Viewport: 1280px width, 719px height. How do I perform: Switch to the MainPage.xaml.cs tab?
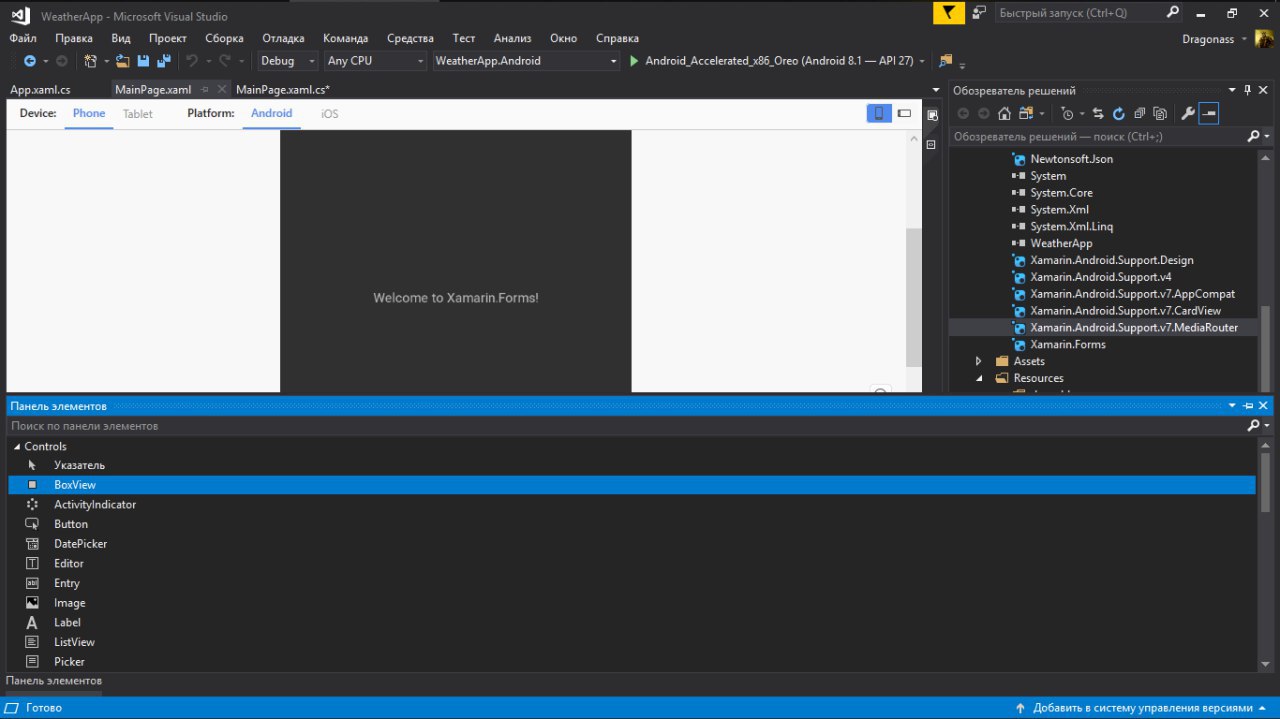click(283, 89)
